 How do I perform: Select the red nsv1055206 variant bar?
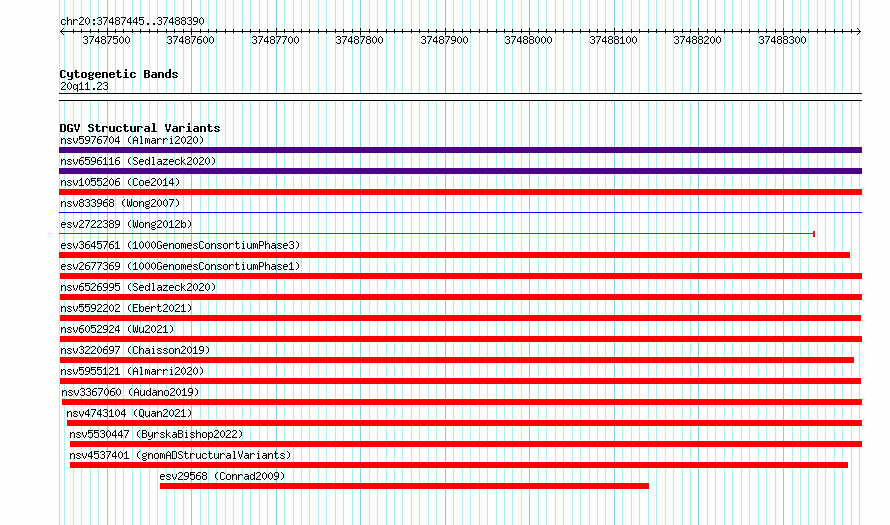[460, 192]
